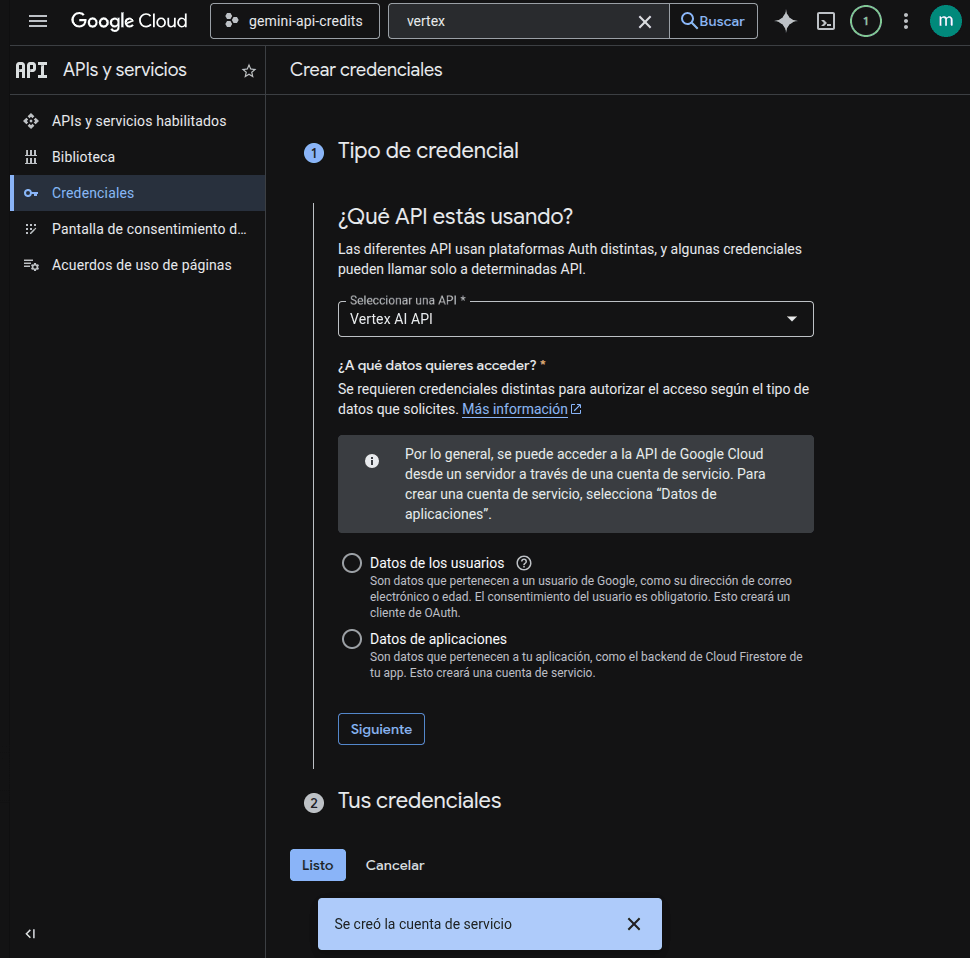Click the consent screen sidebar icon
The height and width of the screenshot is (958, 970).
click(31, 229)
